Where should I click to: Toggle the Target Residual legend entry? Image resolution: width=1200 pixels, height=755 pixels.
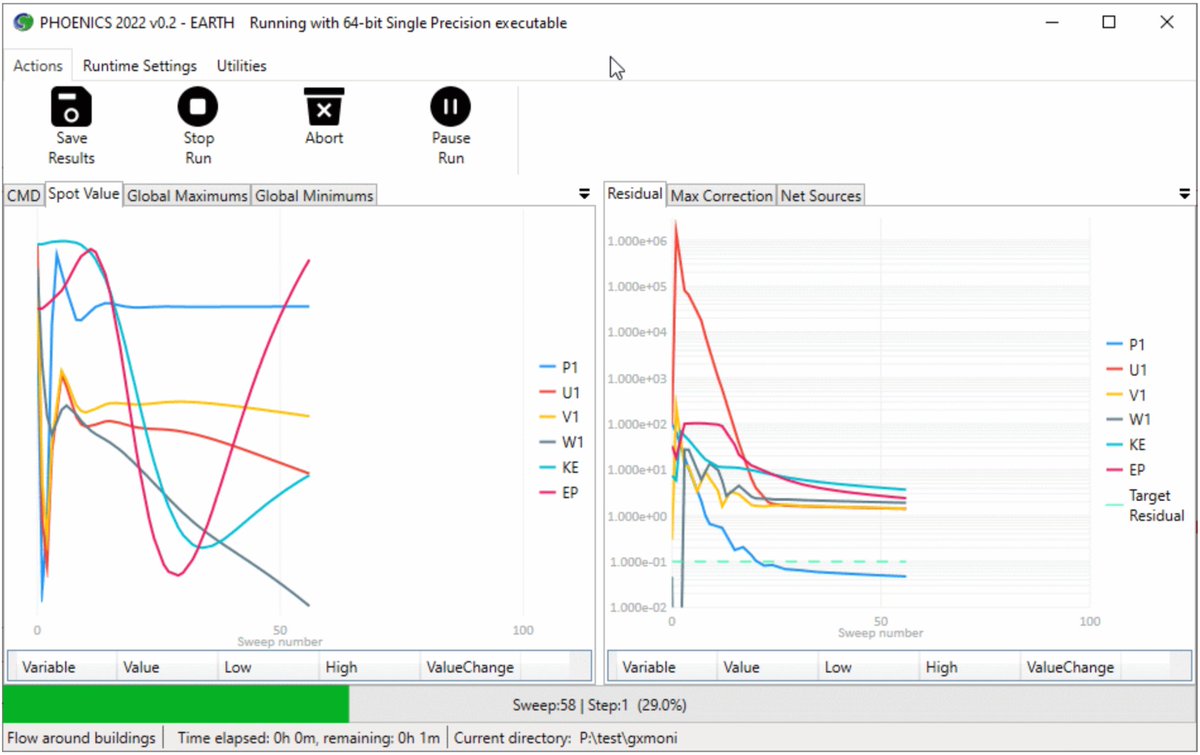pos(1150,505)
